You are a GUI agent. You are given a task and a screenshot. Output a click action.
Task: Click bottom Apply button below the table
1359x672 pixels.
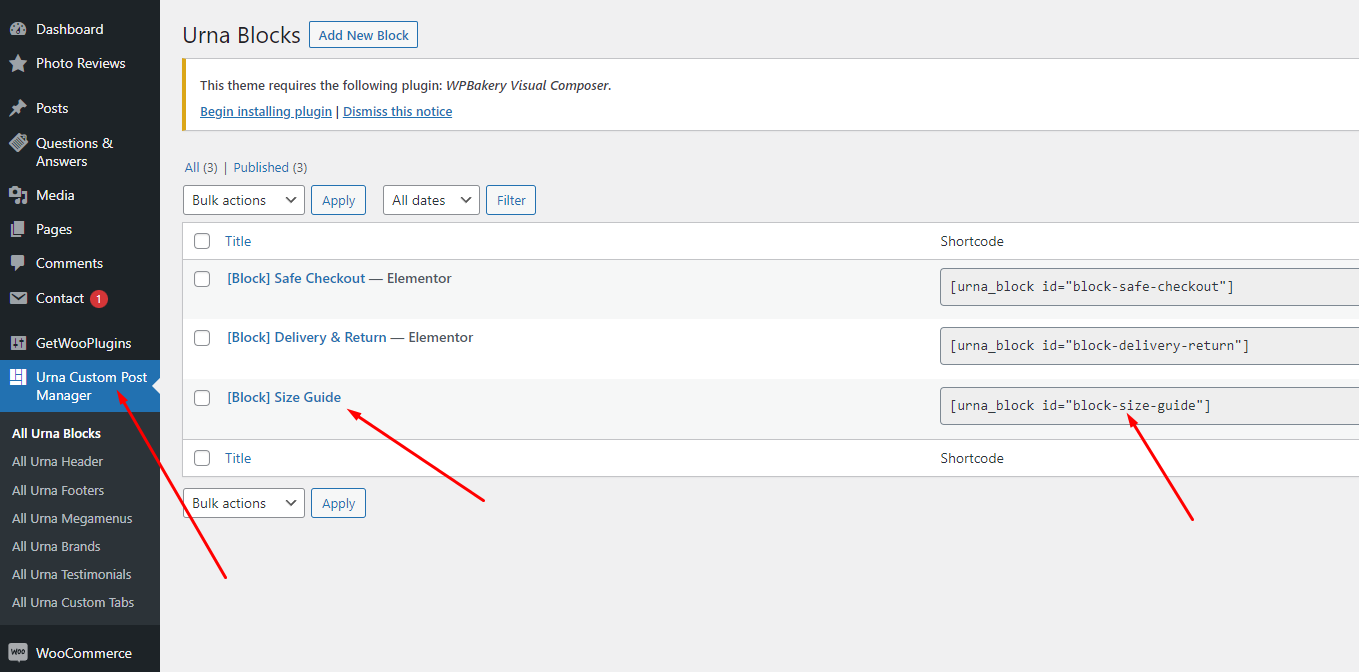tap(338, 503)
